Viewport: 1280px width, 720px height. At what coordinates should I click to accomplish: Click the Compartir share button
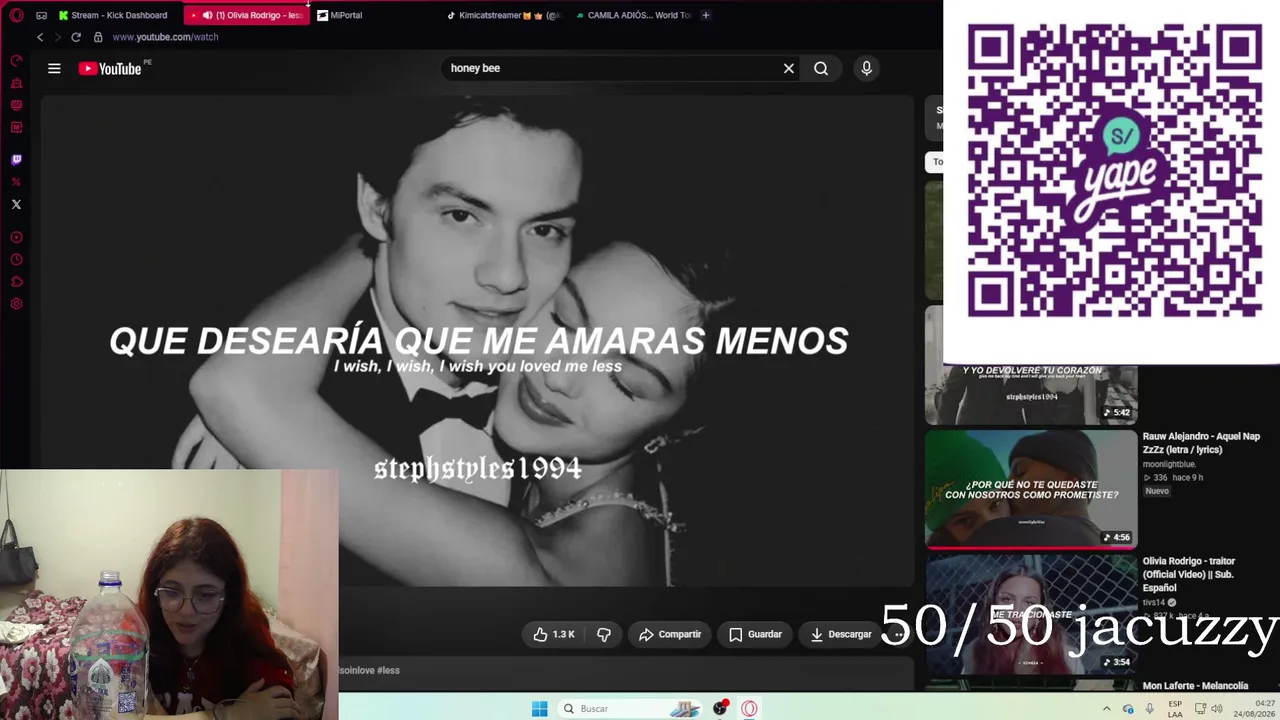point(670,634)
